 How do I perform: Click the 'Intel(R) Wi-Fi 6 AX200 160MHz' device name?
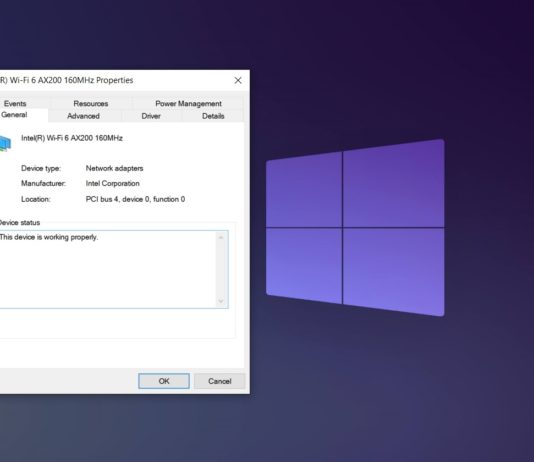click(72, 138)
